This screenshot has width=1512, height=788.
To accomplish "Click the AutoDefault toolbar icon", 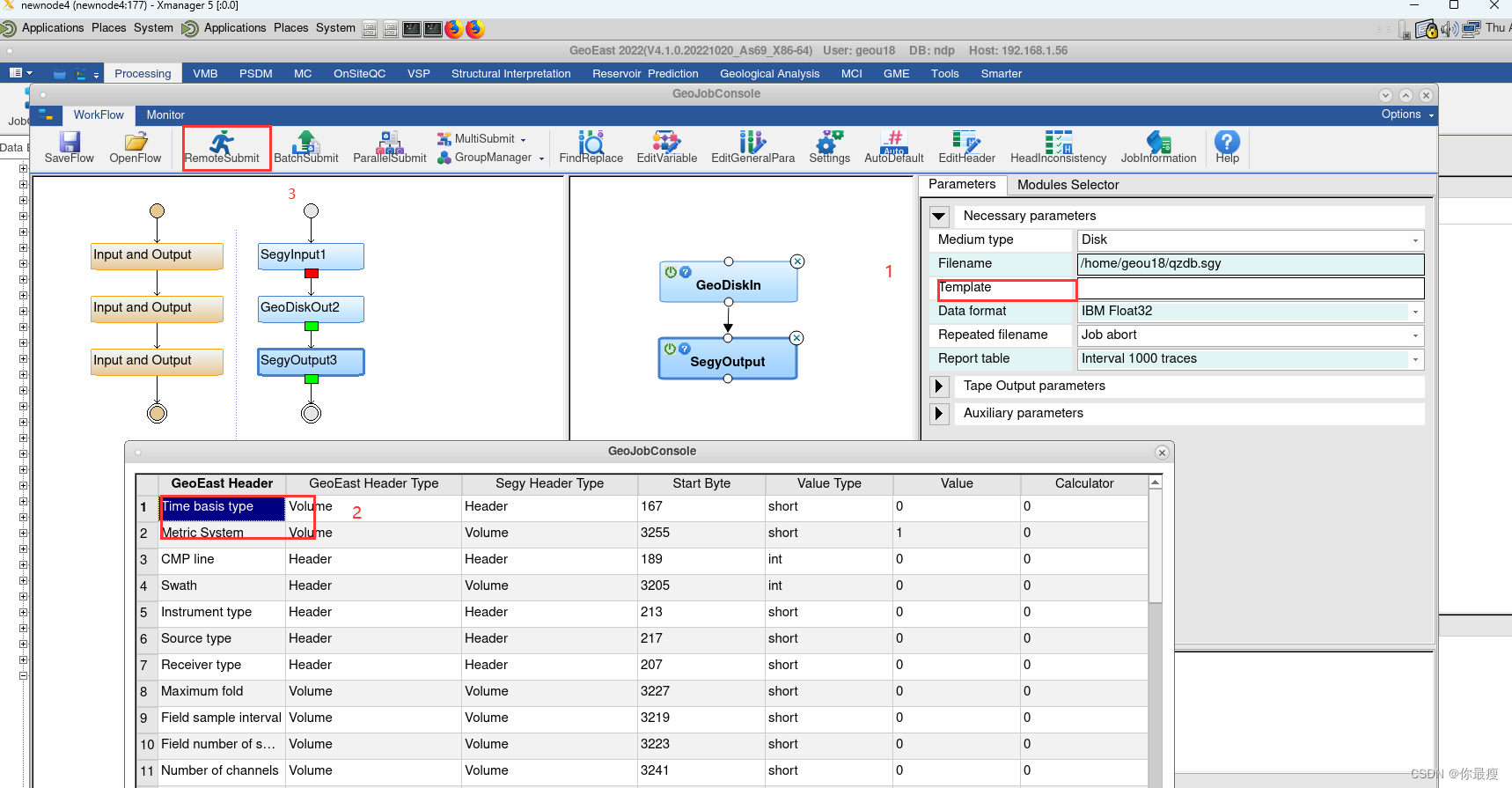I will point(893,141).
